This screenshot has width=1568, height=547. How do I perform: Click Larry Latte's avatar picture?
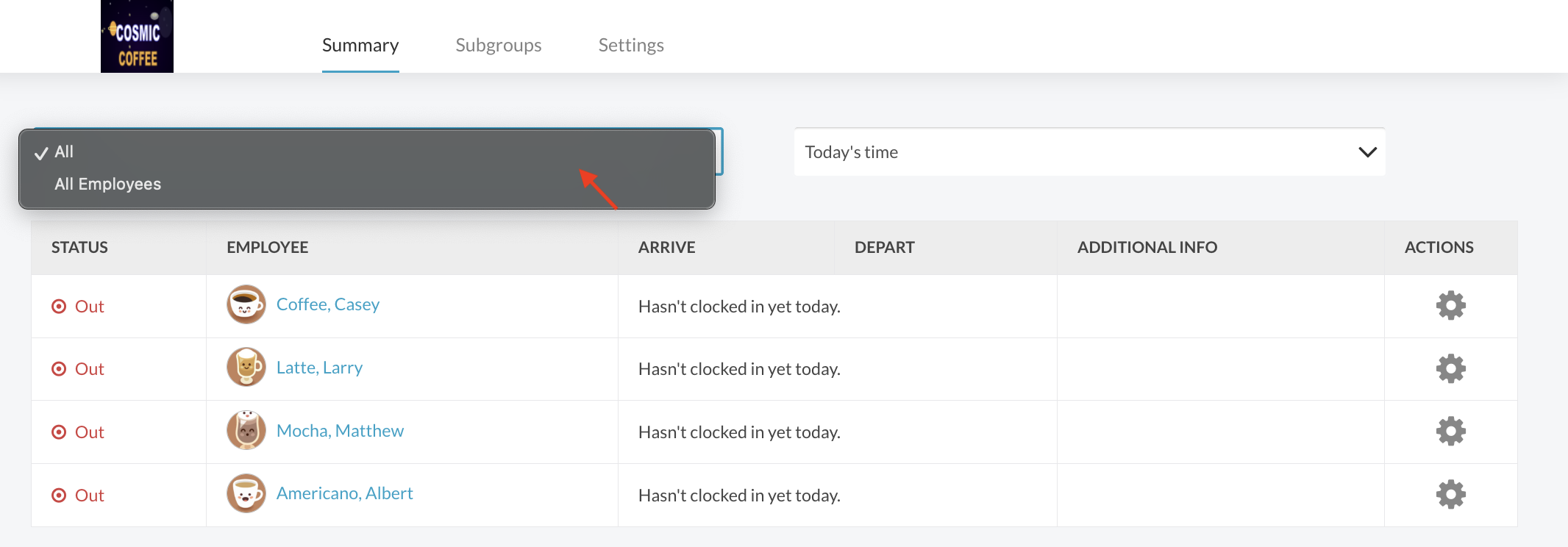click(246, 367)
